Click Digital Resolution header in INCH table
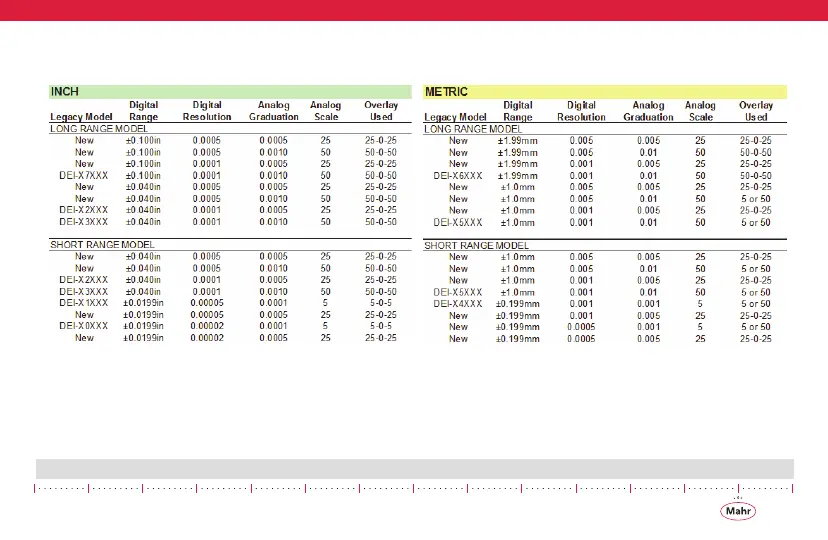Screen dimensions: 828x540 click(x=207, y=111)
